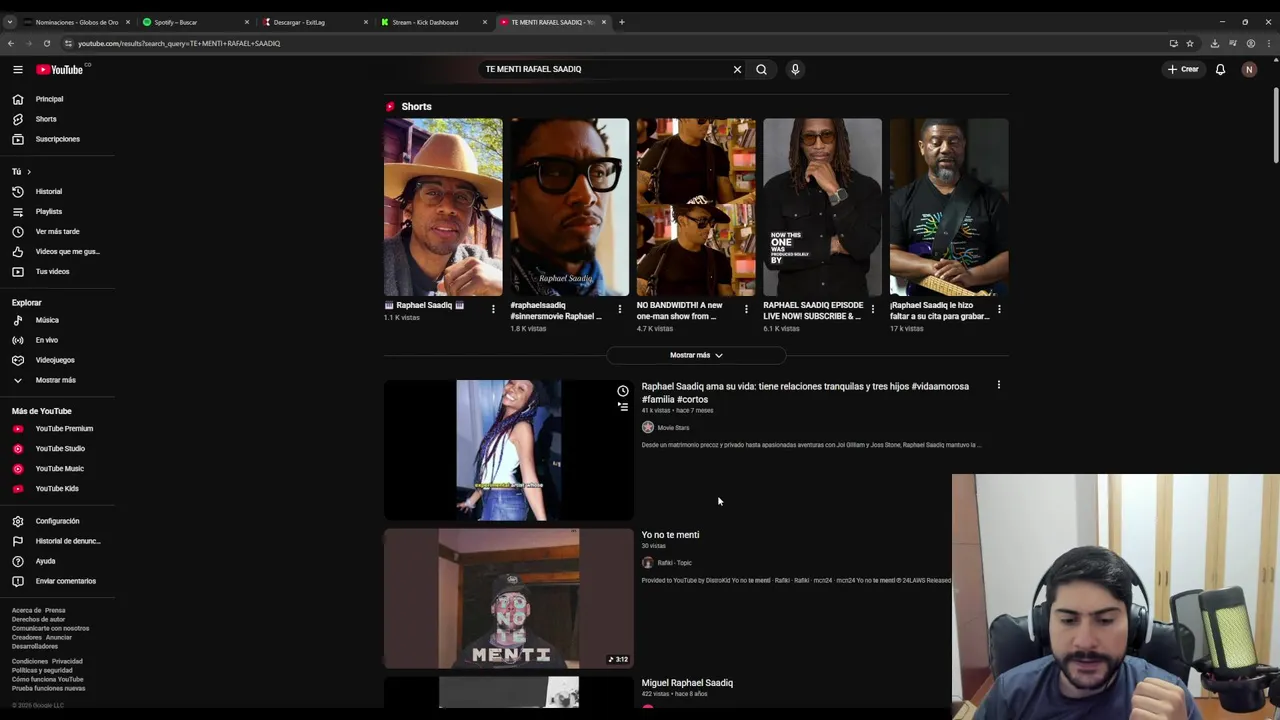Open Videojuegos under Explorar
1280x720 pixels.
pyautogui.click(x=57, y=360)
